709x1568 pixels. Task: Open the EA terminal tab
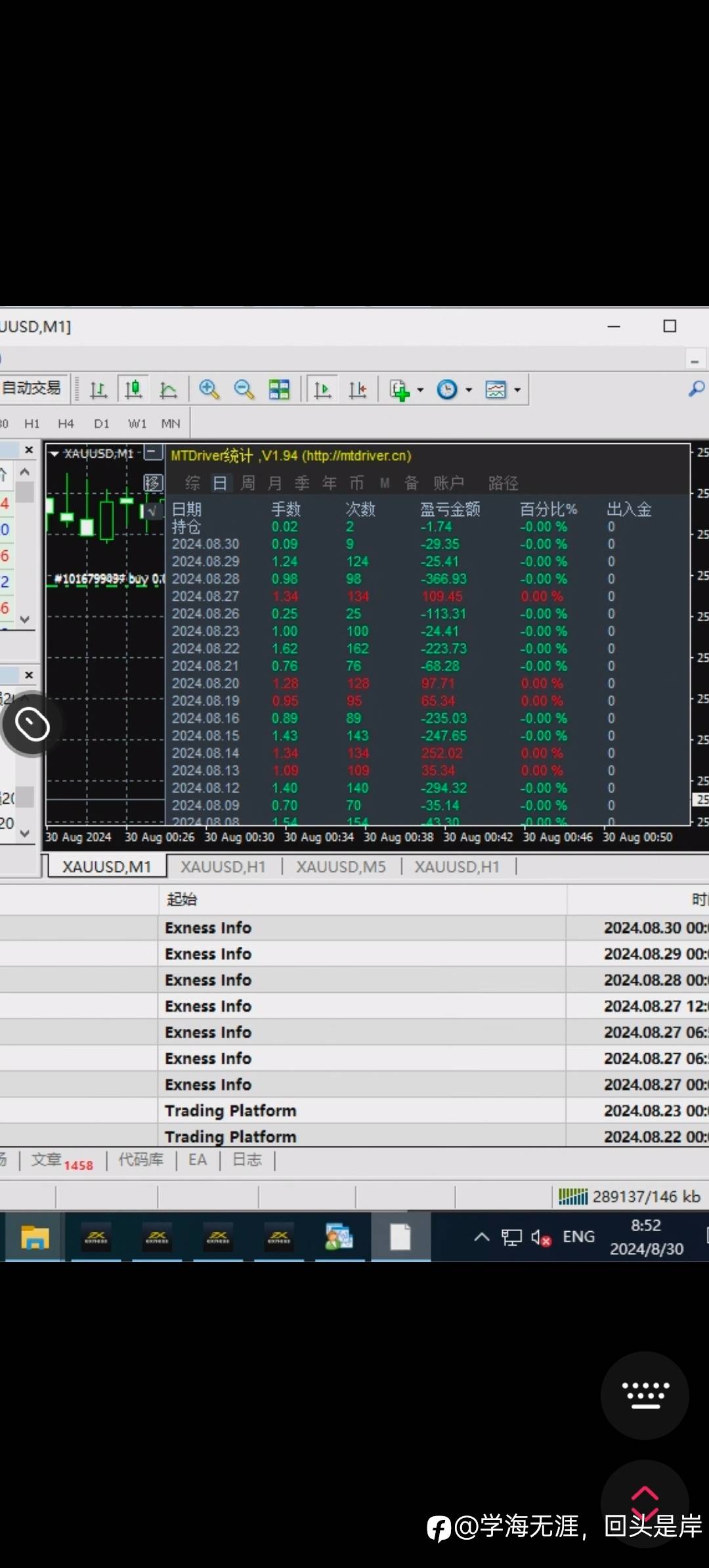[x=198, y=1160]
